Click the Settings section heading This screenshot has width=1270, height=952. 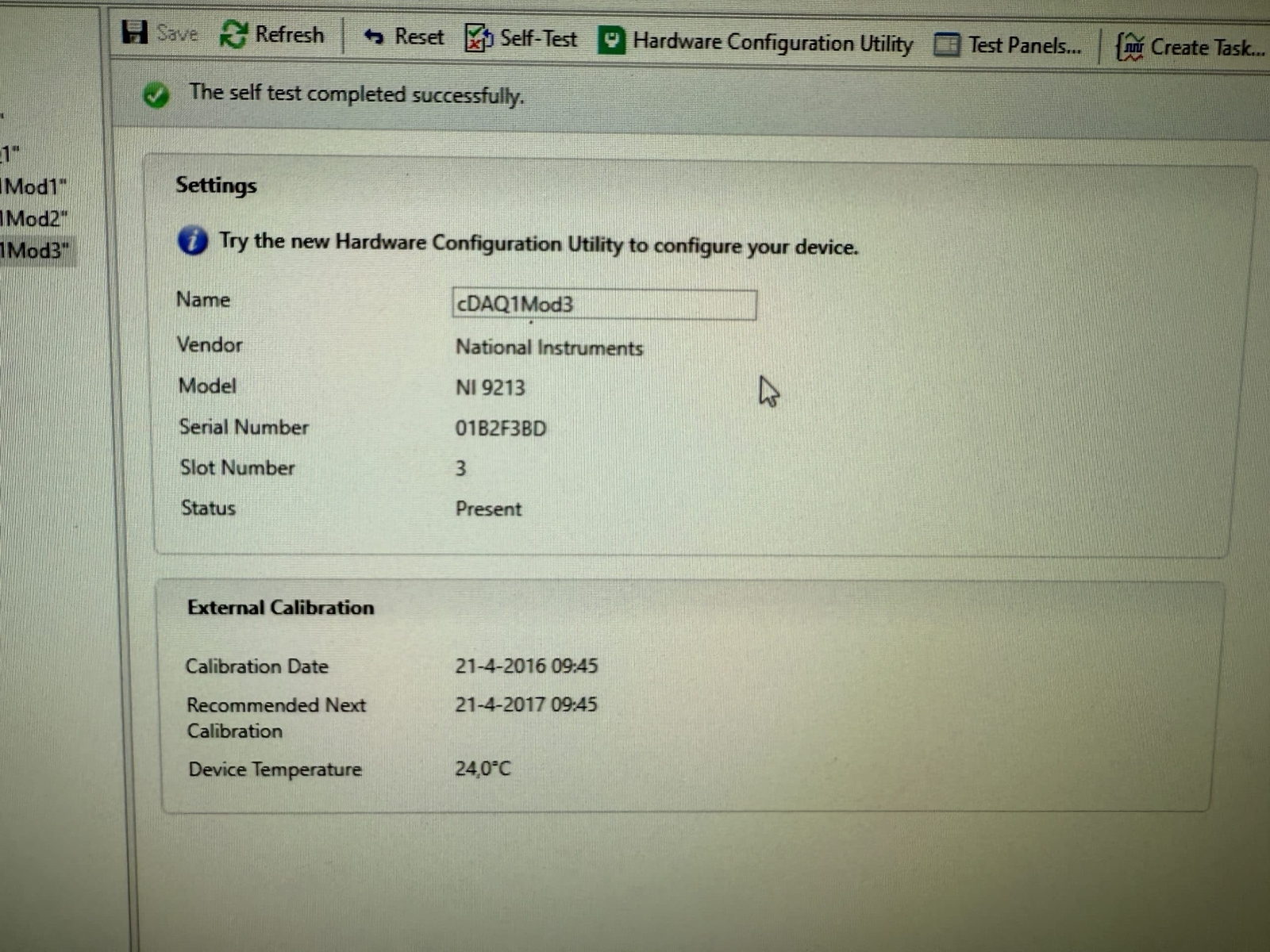[x=216, y=186]
